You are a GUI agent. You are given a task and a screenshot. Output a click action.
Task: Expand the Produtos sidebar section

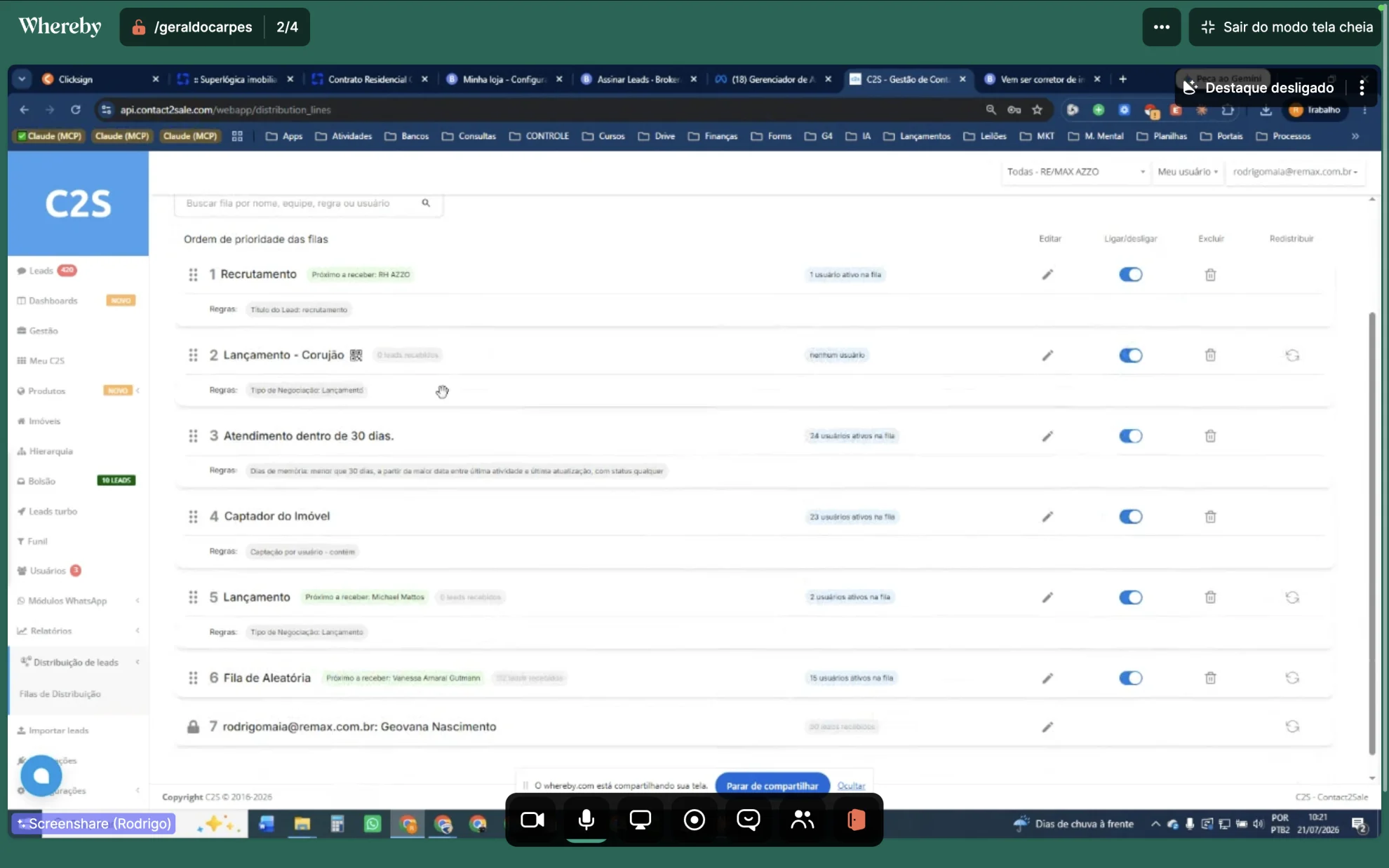pos(137,391)
